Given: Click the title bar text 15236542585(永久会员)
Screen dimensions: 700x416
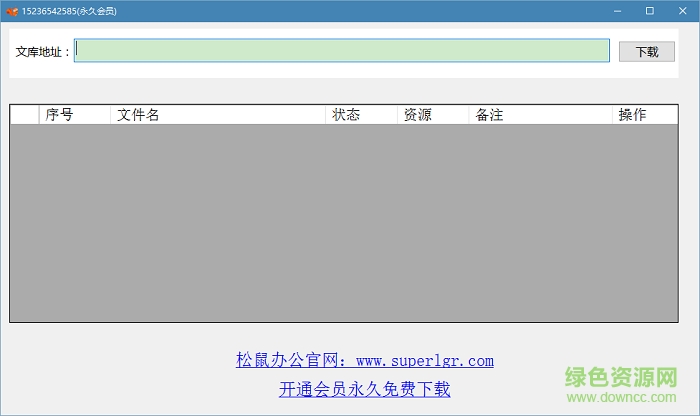Looking at the screenshot, I should tap(68, 11).
